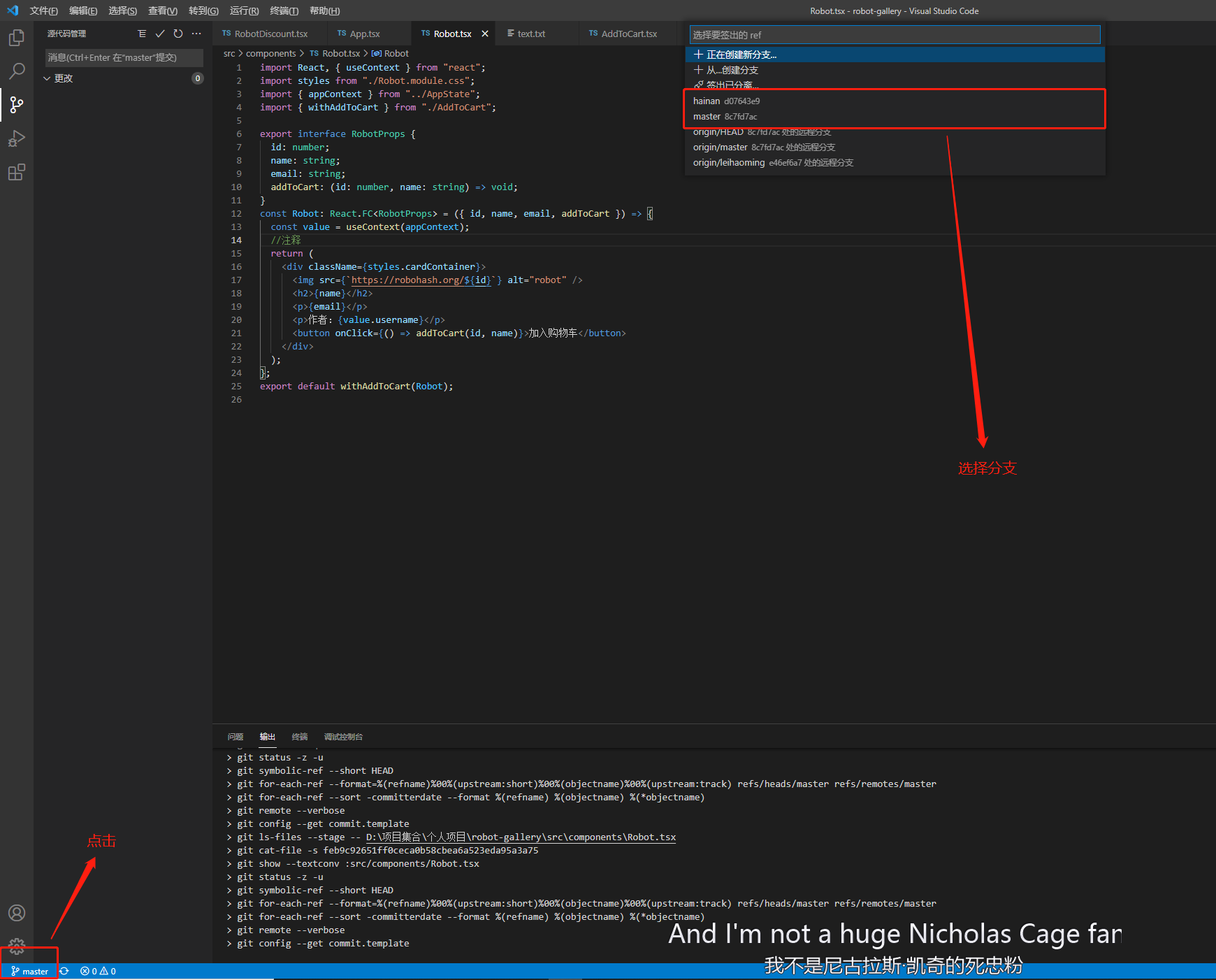1216x980 pixels.
Task: Expand the components breadcrumb
Action: (271, 53)
